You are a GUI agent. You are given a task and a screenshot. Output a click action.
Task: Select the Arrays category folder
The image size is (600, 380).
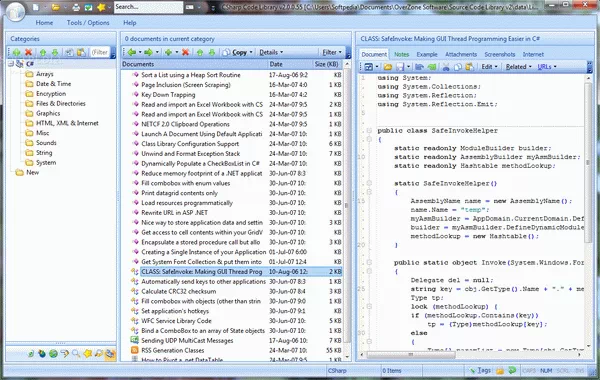click(x=44, y=74)
